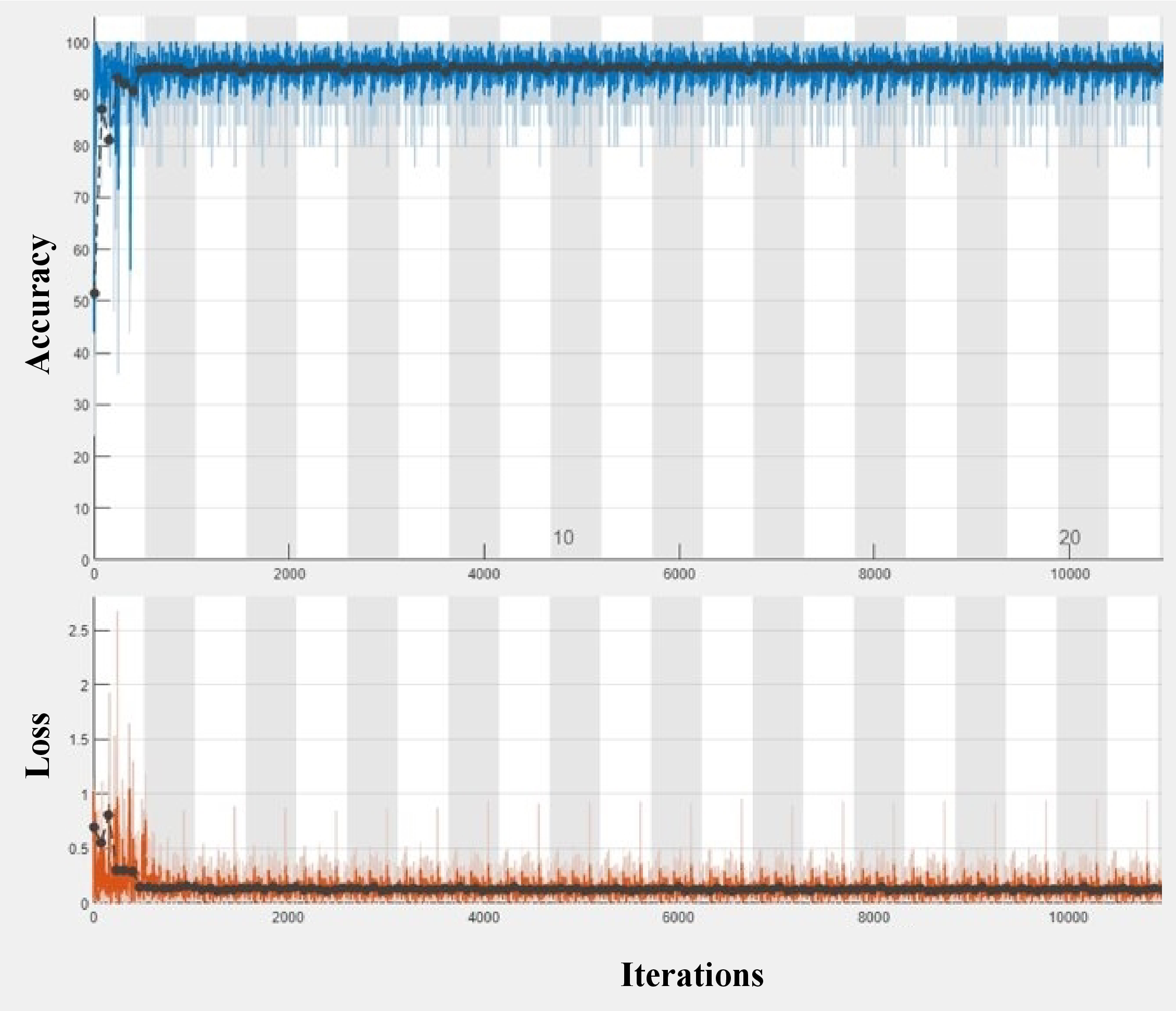The height and width of the screenshot is (1011, 1176).
Task: Click 10000 tick label under accuracy plot
Action: click(1069, 574)
